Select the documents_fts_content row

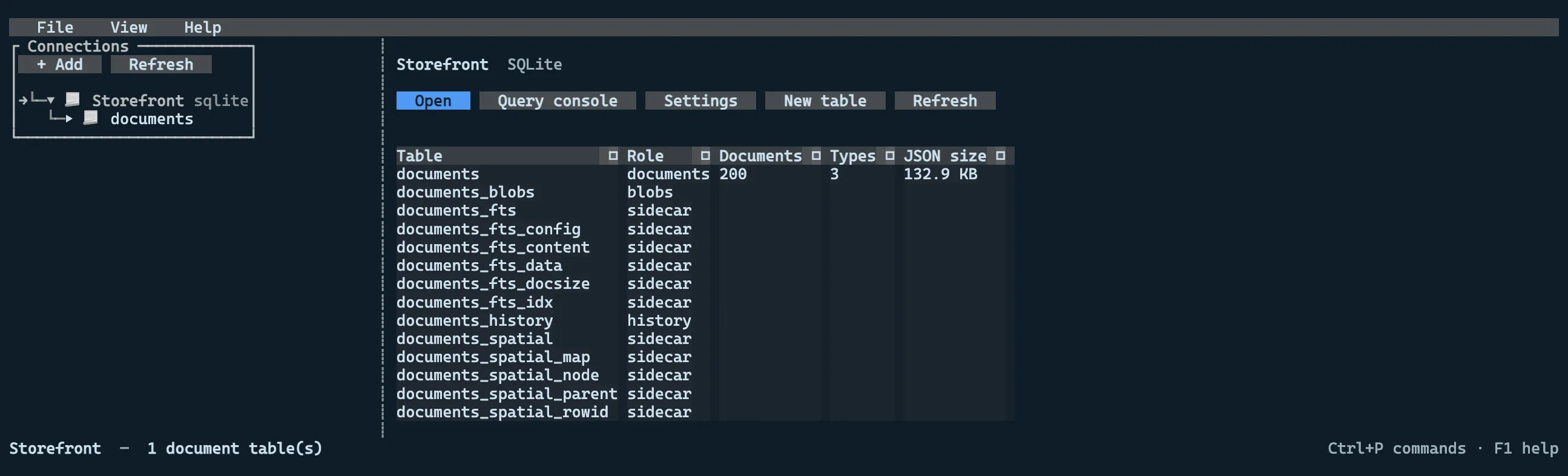[x=705, y=248]
